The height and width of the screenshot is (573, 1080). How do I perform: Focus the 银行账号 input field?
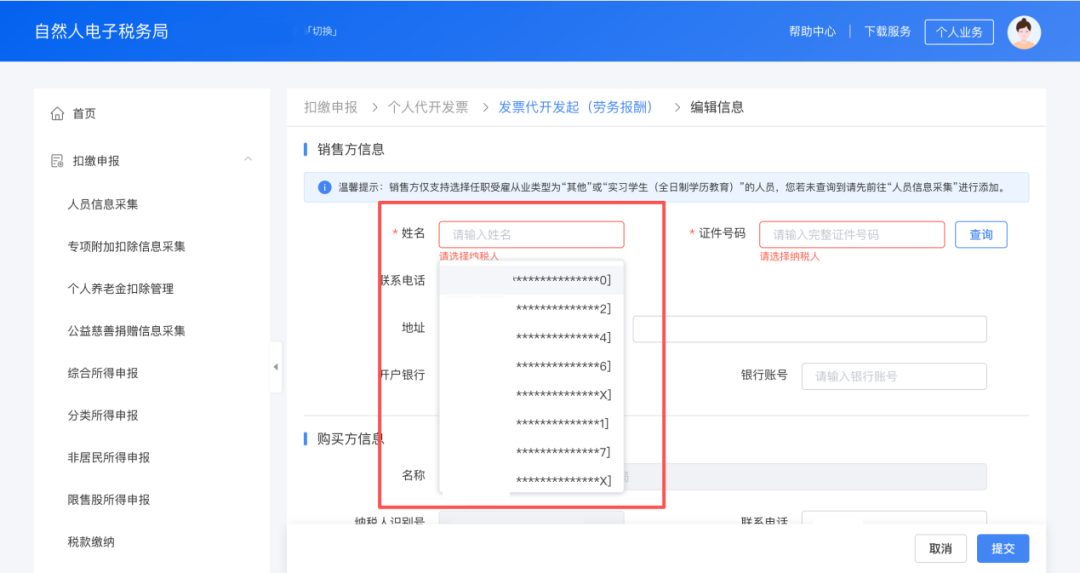pyautogui.click(x=893, y=377)
